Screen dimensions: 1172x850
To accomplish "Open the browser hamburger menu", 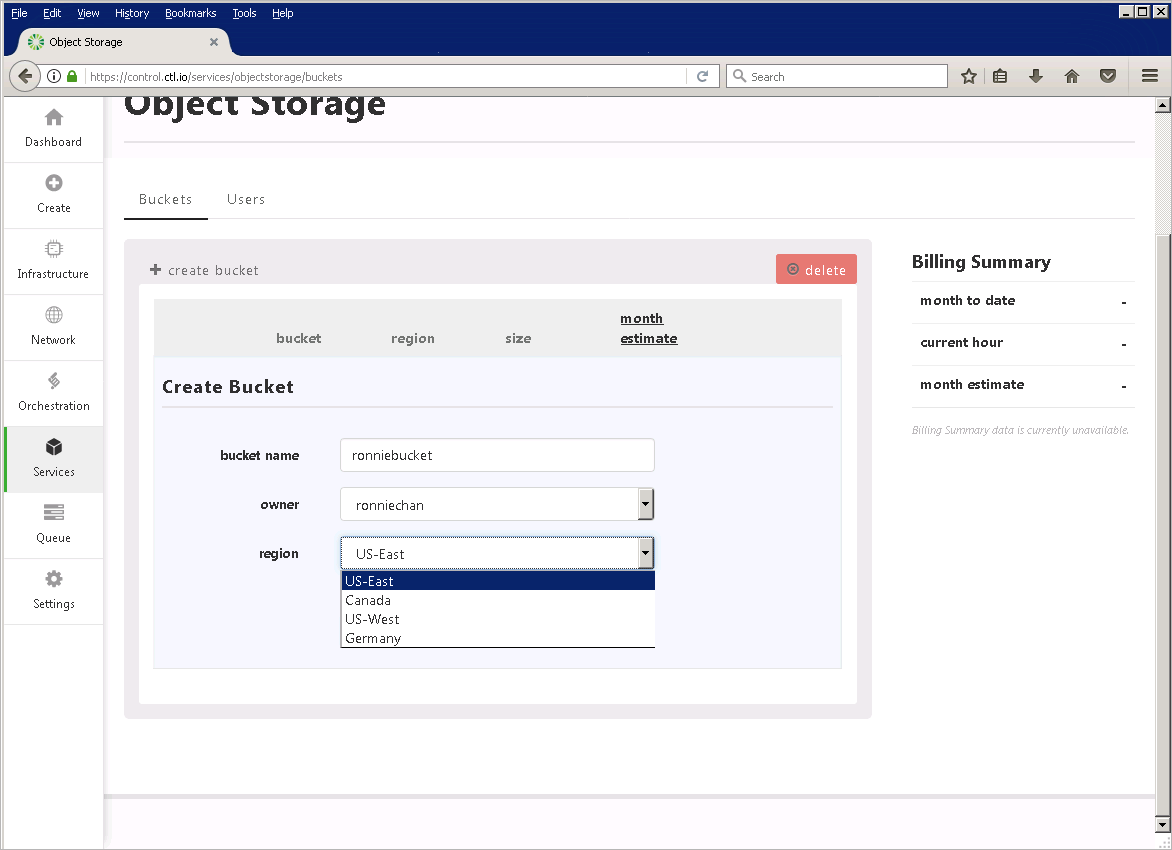I will pos(1150,76).
